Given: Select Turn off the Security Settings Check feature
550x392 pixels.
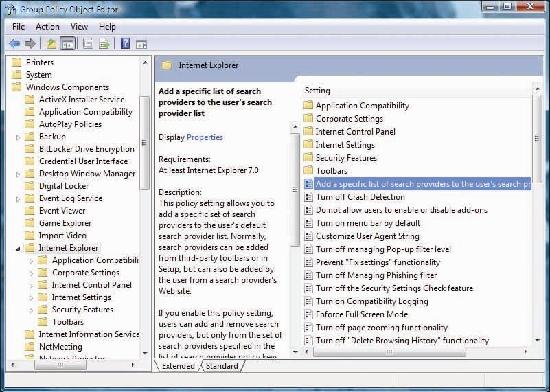Looking at the screenshot, I should pos(395,288).
